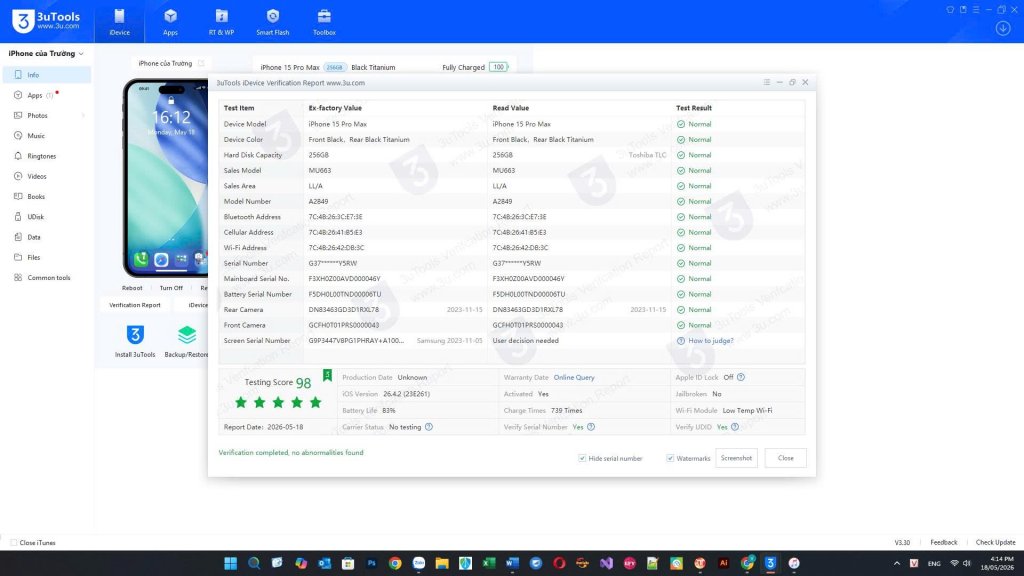Open File Explorer from the taskbar
The height and width of the screenshot is (576, 1024).
(442, 563)
